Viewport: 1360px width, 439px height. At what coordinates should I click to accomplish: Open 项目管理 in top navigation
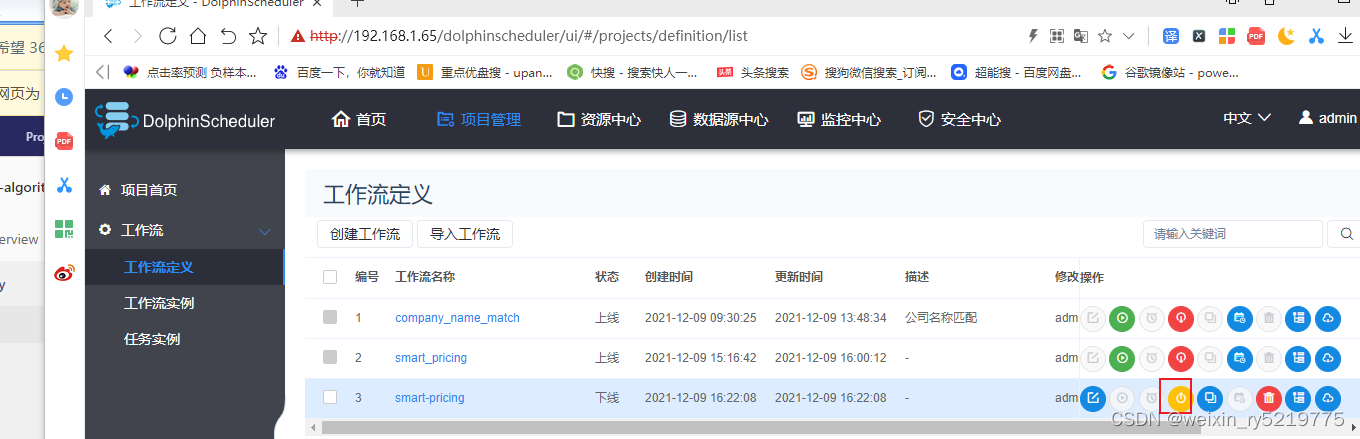tap(479, 119)
